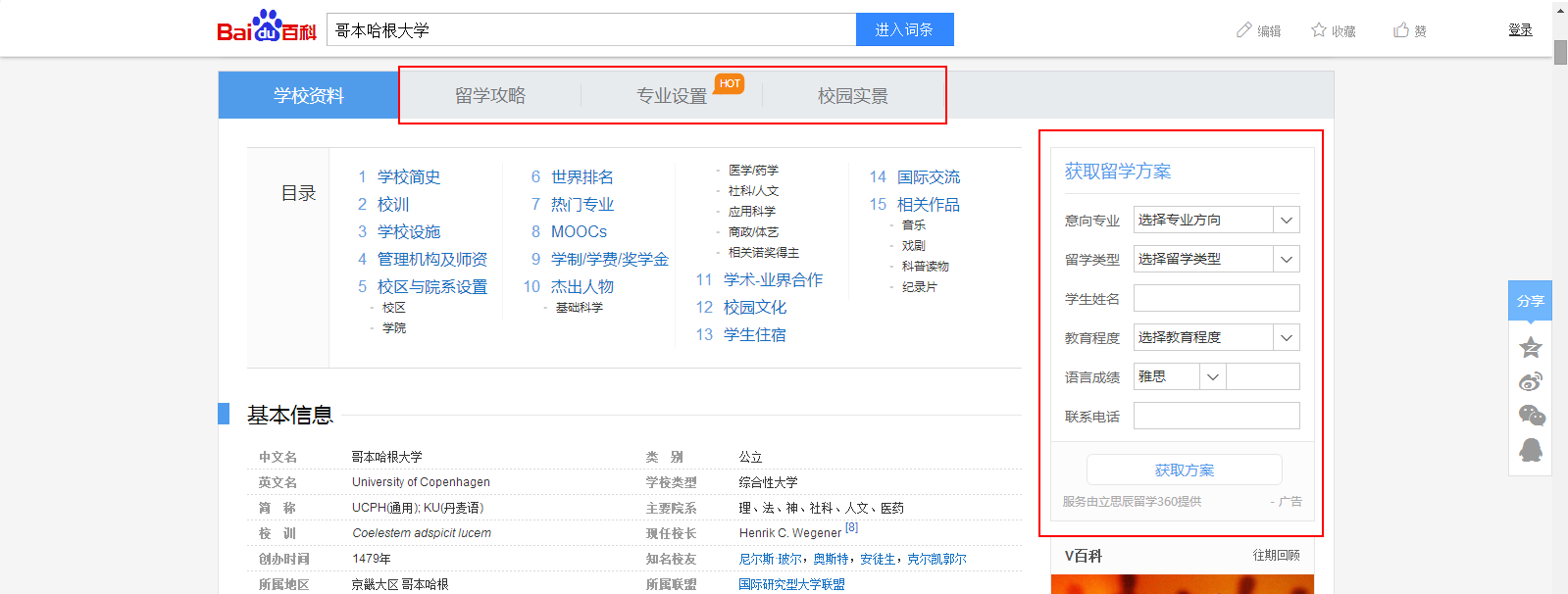Image resolution: width=1568 pixels, height=594 pixels.
Task: Open the 意向专业 dropdown
Action: click(1217, 220)
